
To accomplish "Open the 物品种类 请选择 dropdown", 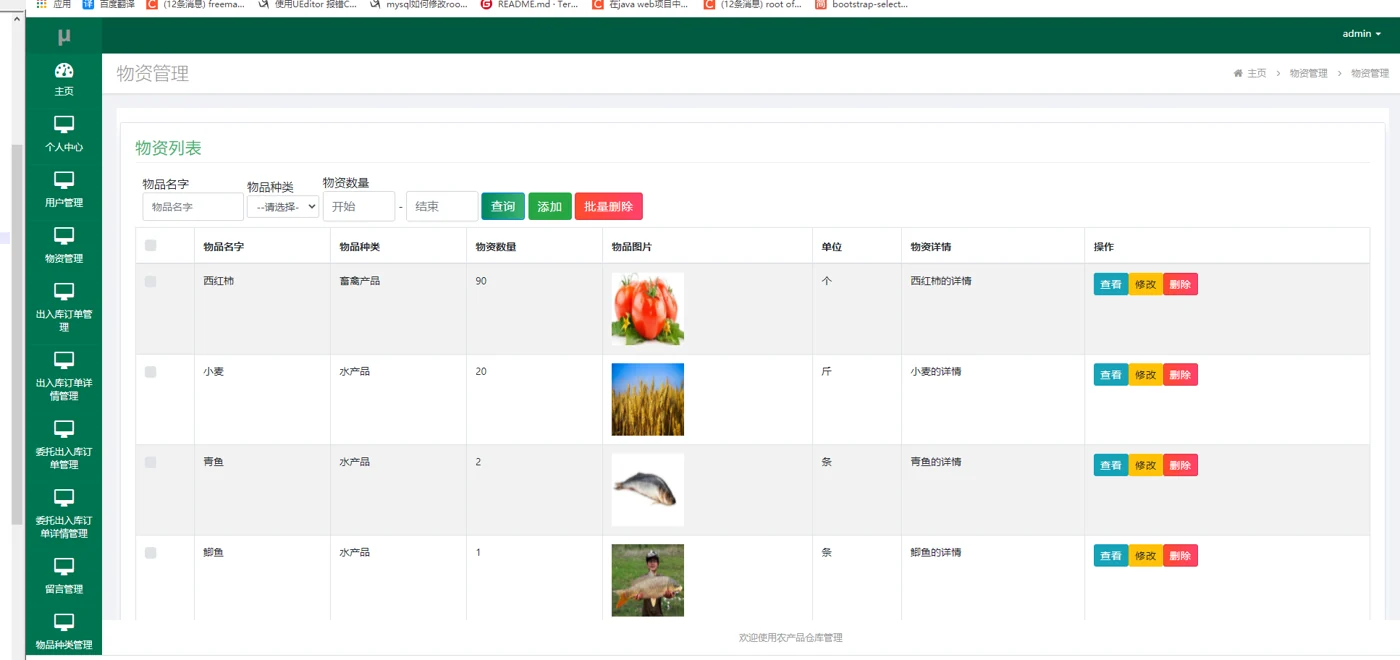I will click(283, 207).
